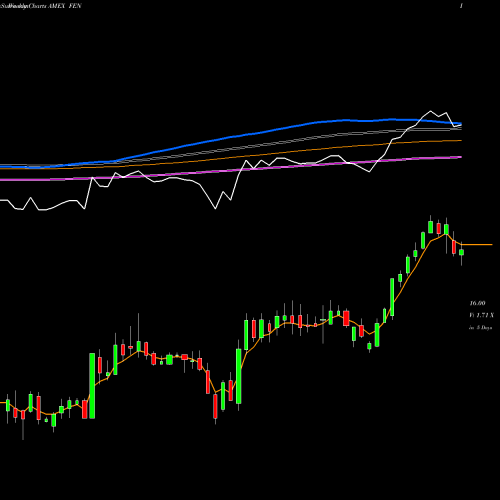Viewport: 500px width, 500px height.
Task: Click the small character at the top right corner
Action: click(461, 6)
